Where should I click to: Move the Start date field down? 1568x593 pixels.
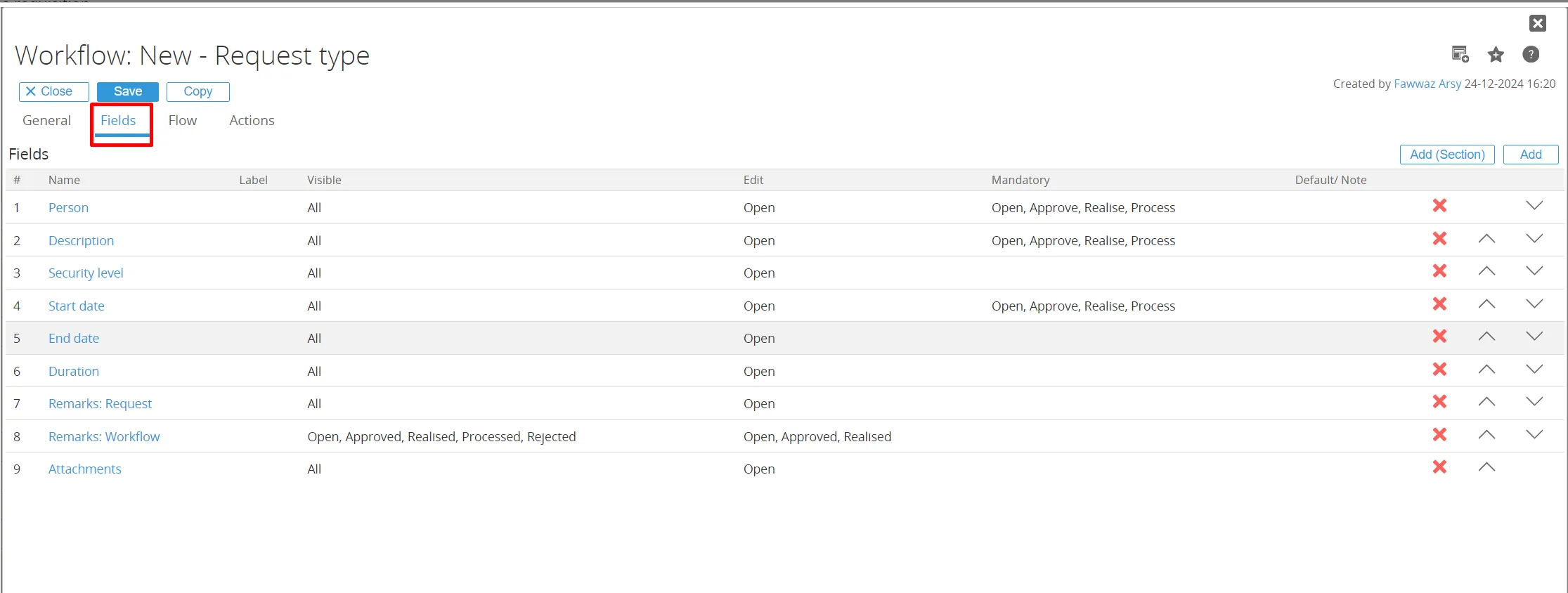1534,304
